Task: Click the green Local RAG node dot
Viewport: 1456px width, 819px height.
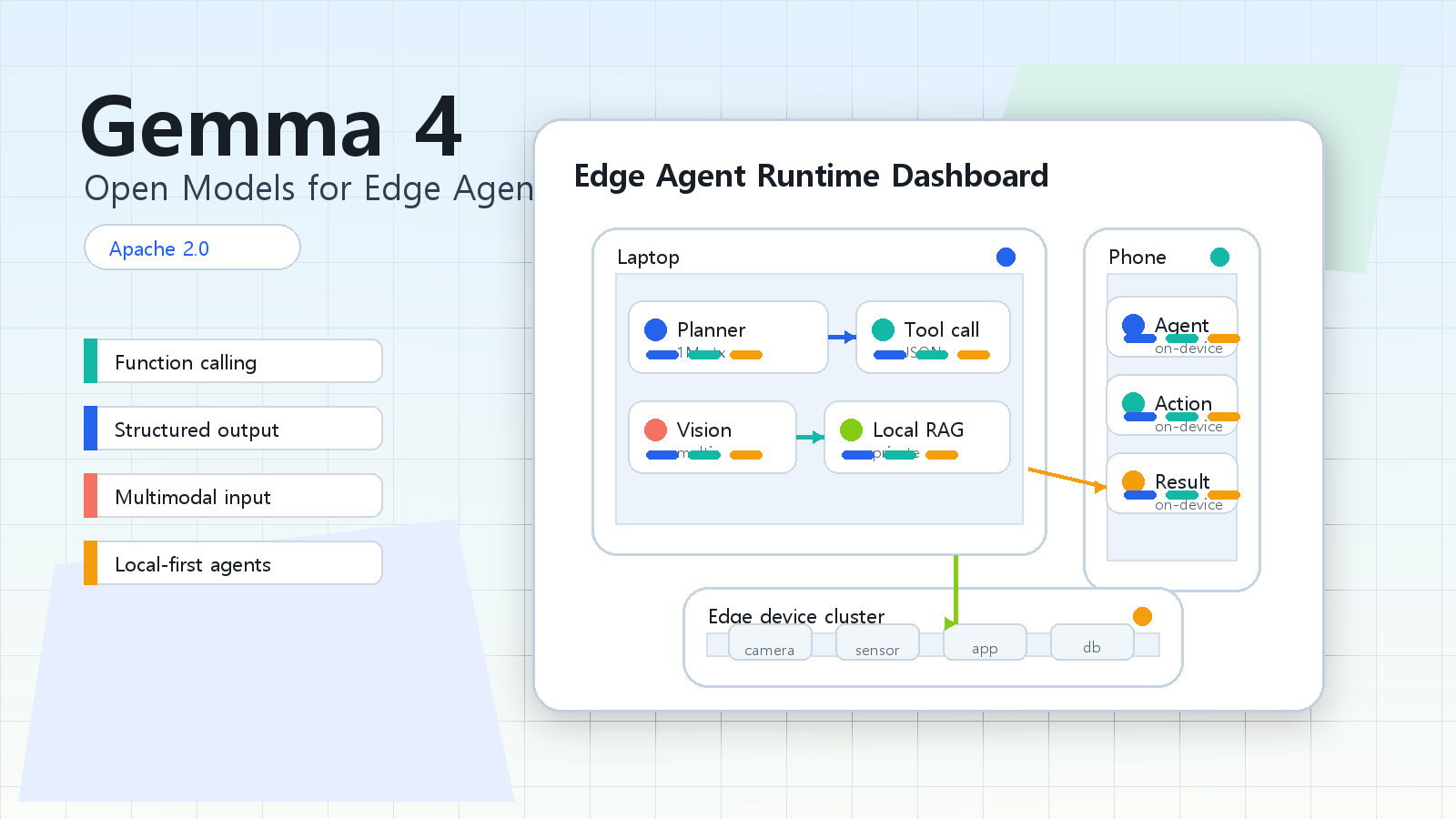Action: point(851,430)
